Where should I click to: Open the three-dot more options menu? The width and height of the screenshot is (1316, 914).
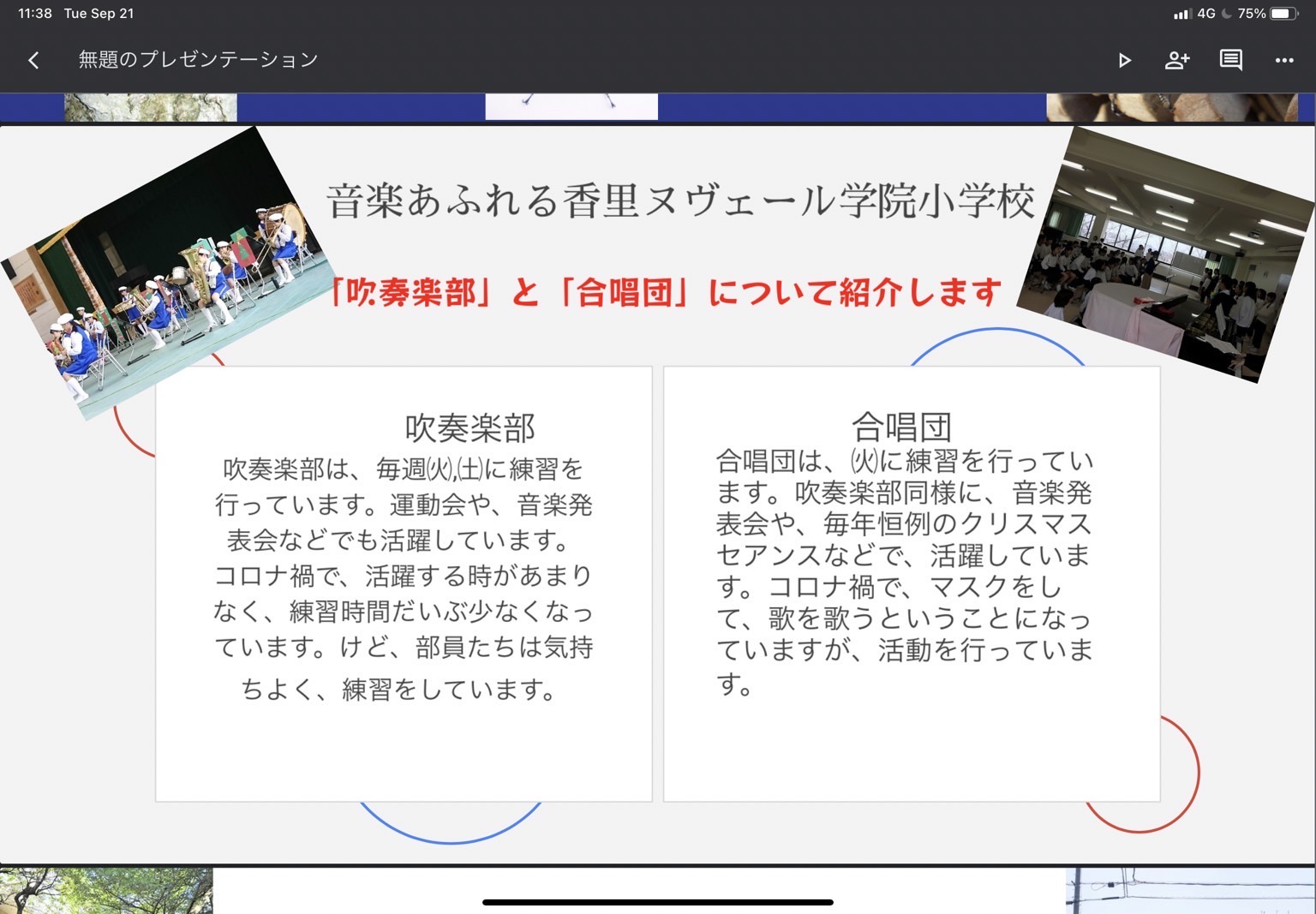point(1284,60)
